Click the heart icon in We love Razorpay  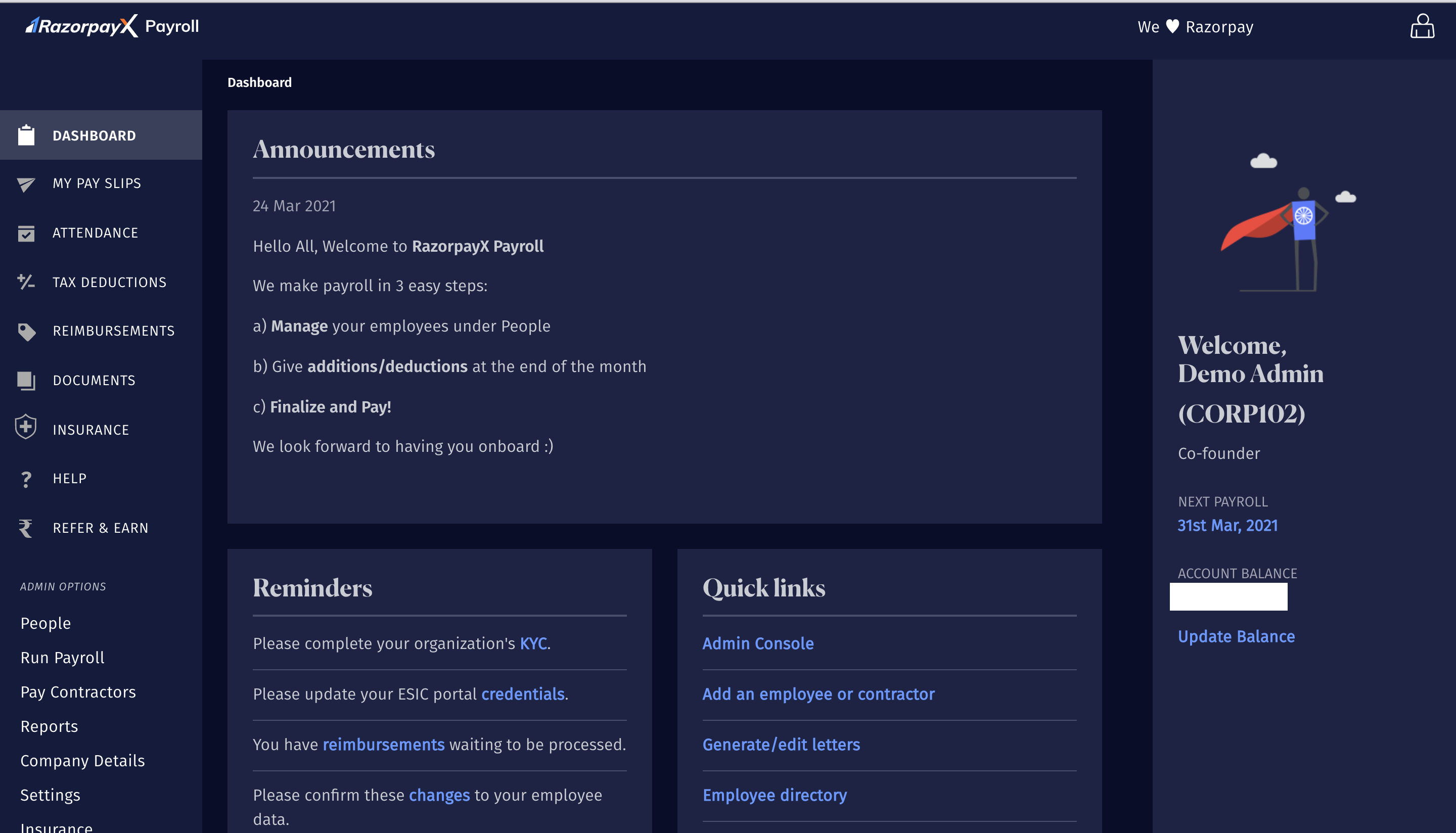click(1172, 26)
